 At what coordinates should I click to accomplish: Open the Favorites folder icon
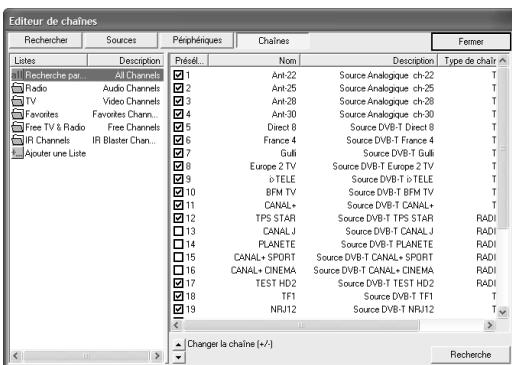coord(18,114)
